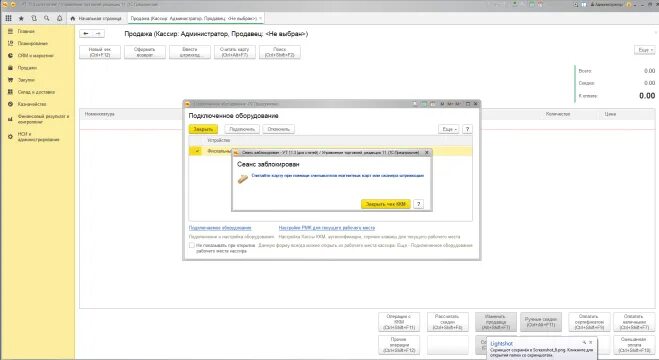Click the Склад и доставка icon
Image resolution: width=659 pixels, height=360 pixels.
[11, 92]
